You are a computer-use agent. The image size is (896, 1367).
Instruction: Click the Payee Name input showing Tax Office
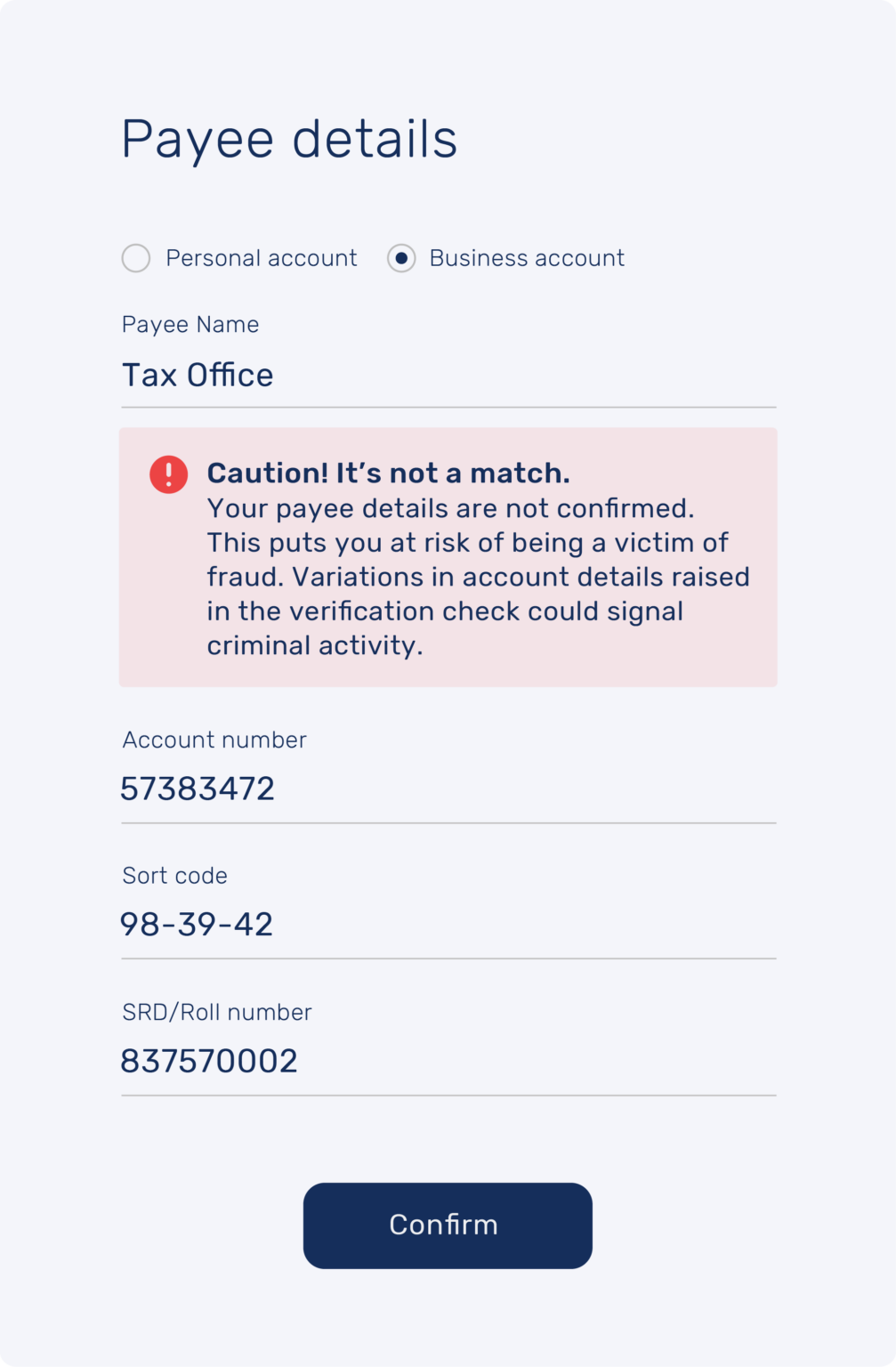click(x=448, y=376)
